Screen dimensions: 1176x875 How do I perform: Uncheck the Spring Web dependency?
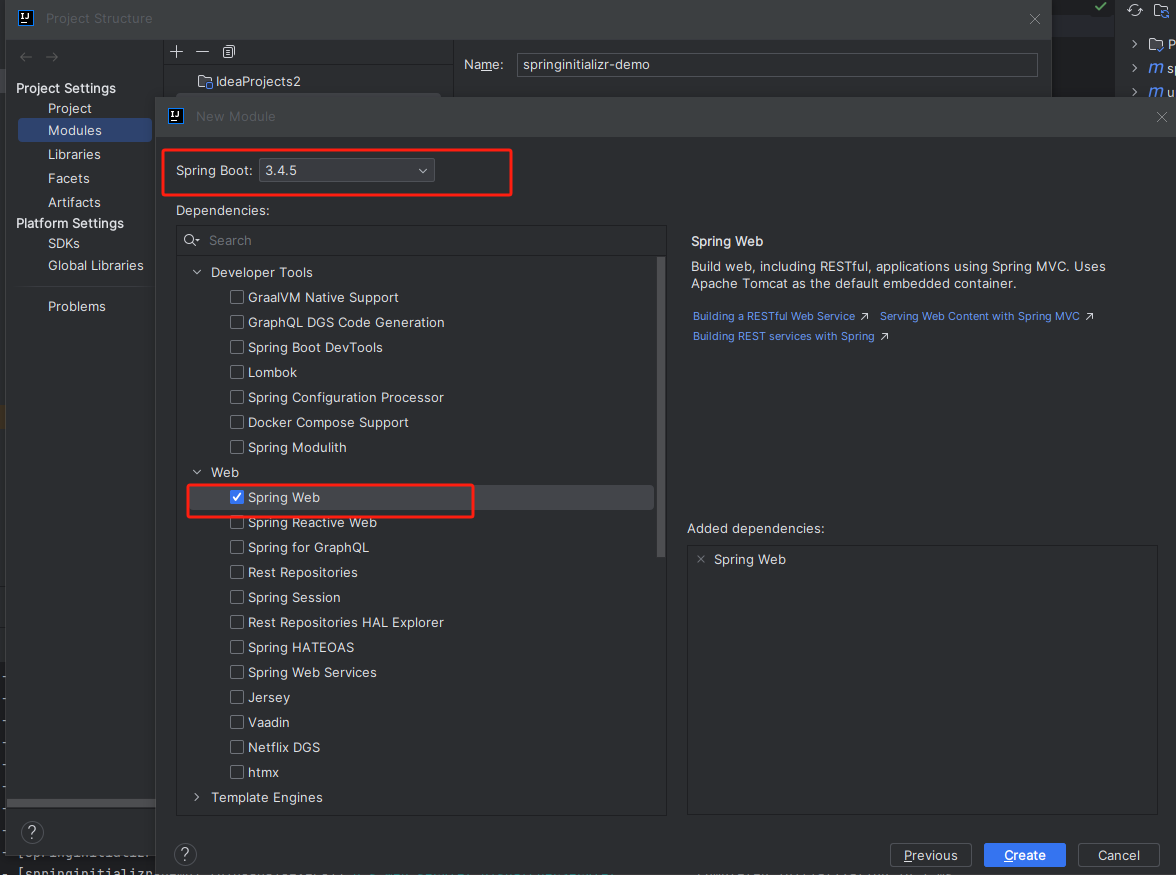pos(237,497)
